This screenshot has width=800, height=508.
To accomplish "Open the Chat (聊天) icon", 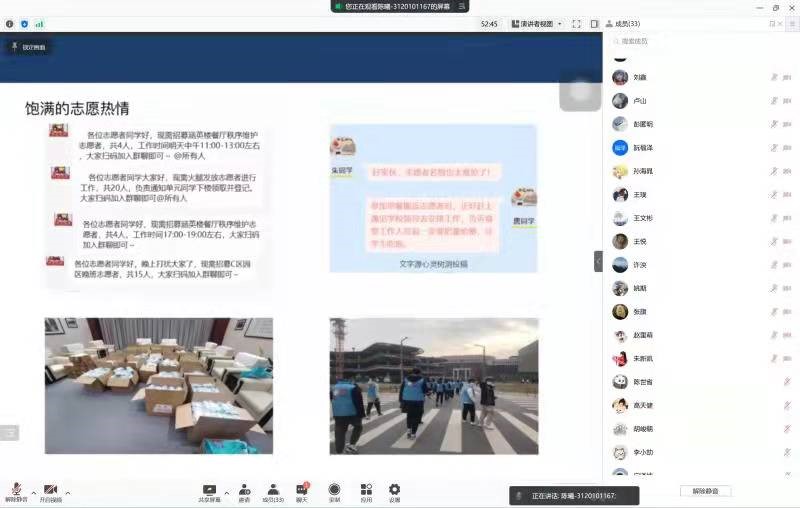I will [x=301, y=490].
